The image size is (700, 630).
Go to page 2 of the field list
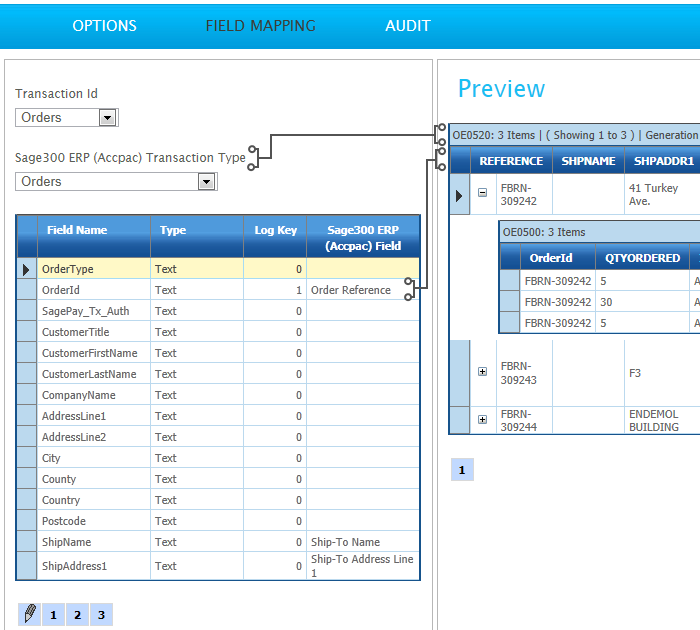pyautogui.click(x=77, y=615)
